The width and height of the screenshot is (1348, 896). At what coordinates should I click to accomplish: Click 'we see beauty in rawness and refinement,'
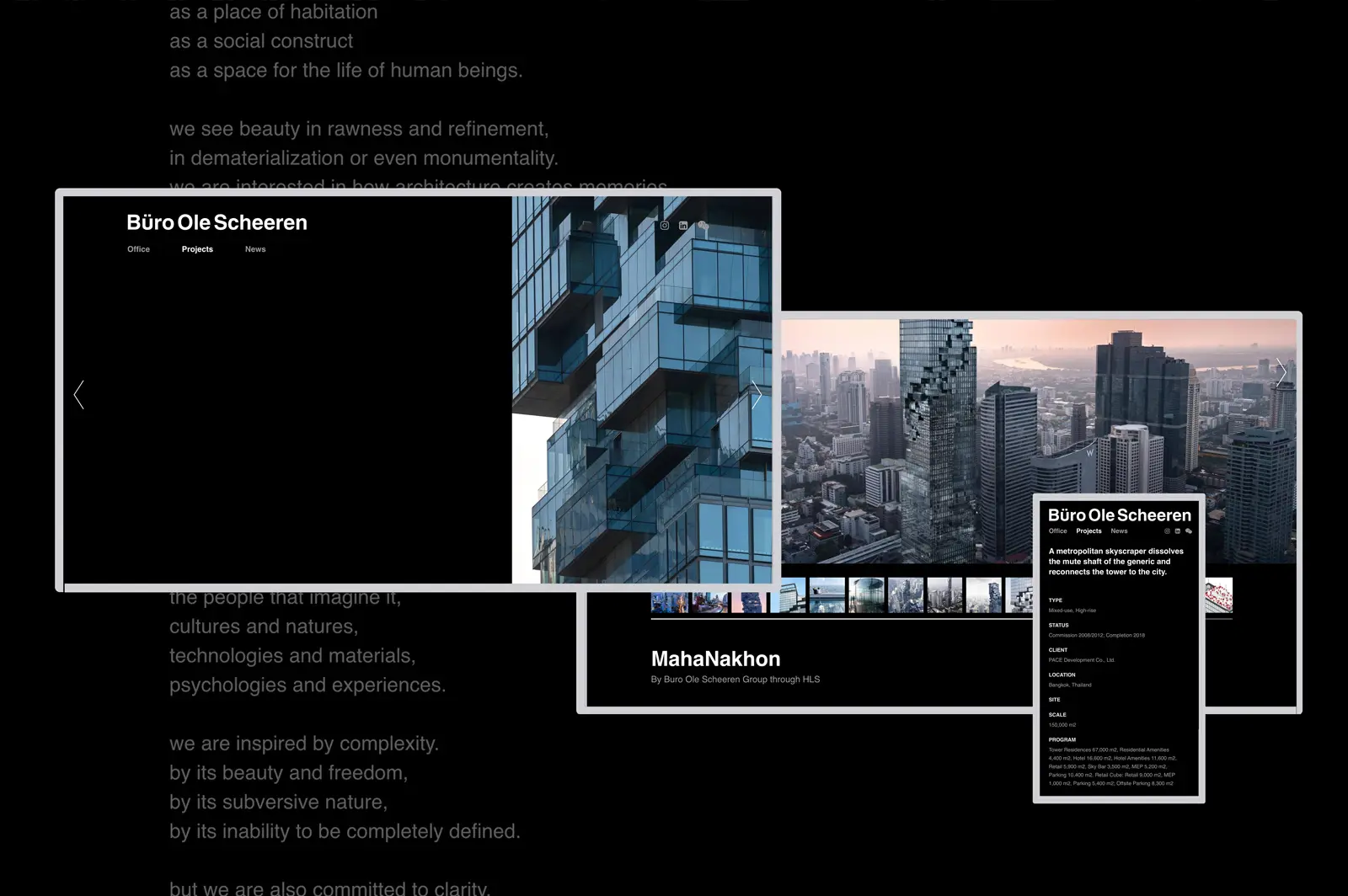(x=359, y=129)
